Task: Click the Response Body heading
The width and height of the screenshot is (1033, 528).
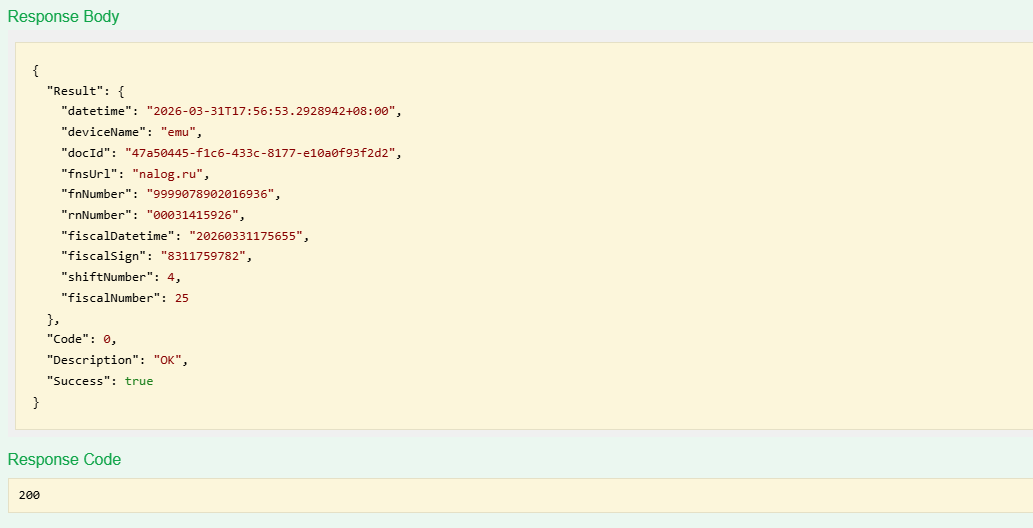Action: [x=63, y=17]
